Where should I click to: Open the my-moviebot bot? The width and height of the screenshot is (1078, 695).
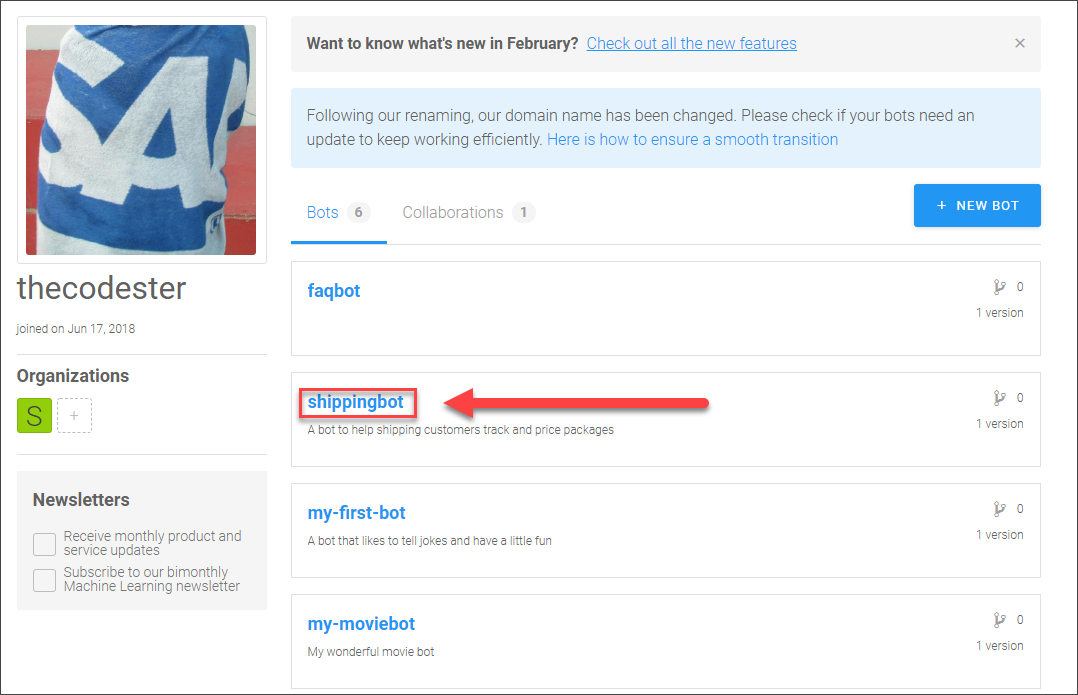coord(361,624)
